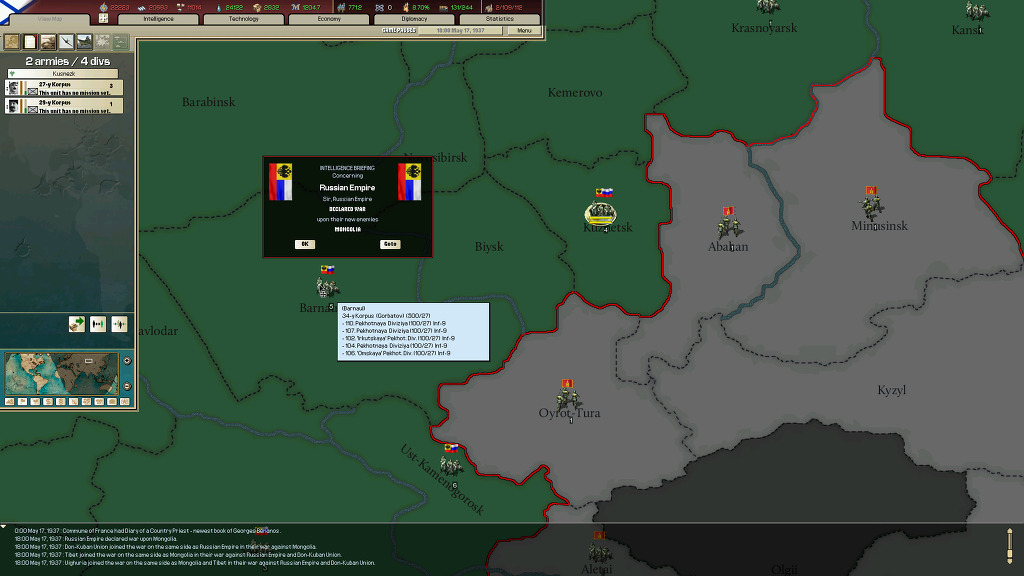1024x576 pixels.
Task: Show naval forces list via warship icon
Action: (85, 42)
